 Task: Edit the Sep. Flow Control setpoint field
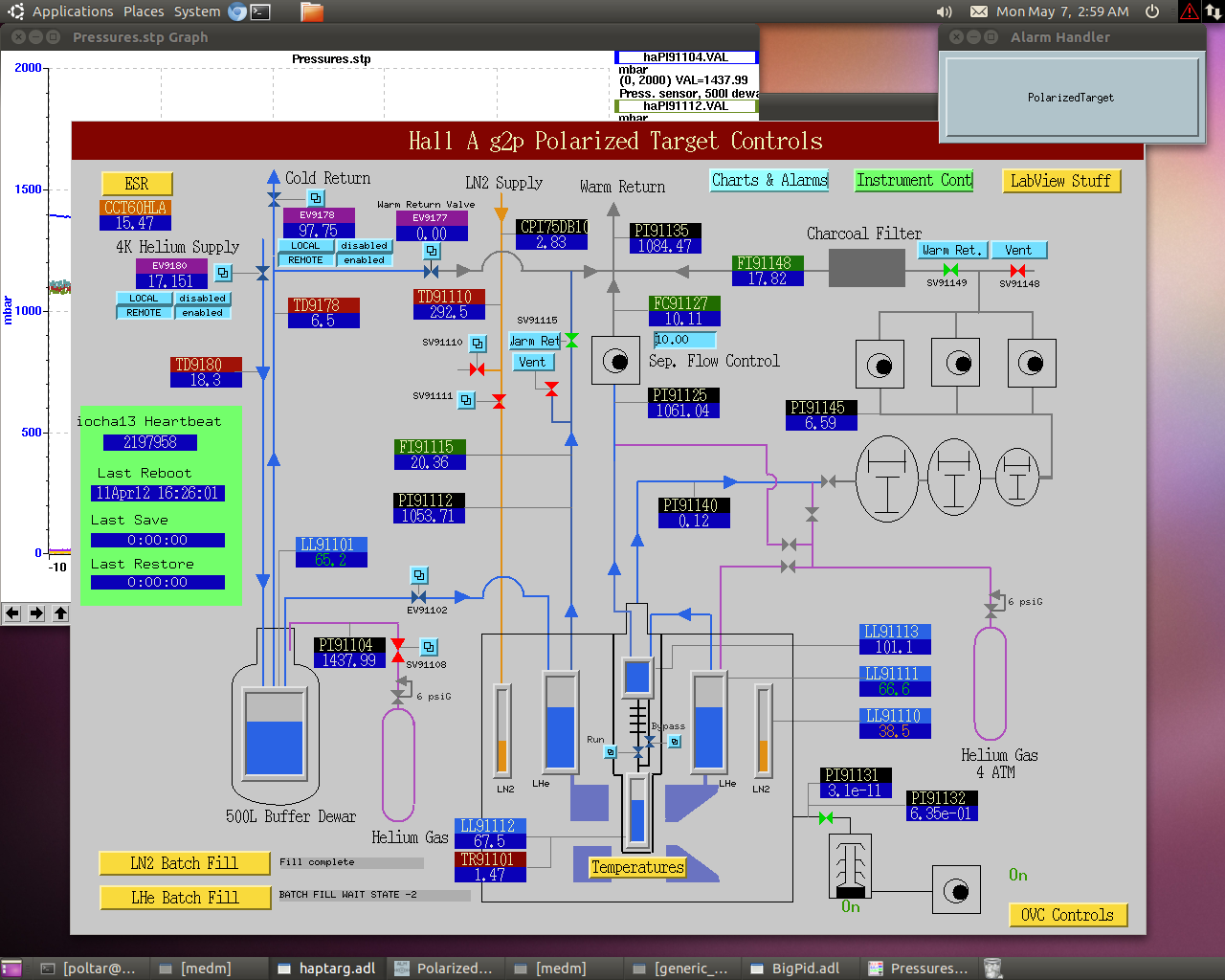point(685,340)
